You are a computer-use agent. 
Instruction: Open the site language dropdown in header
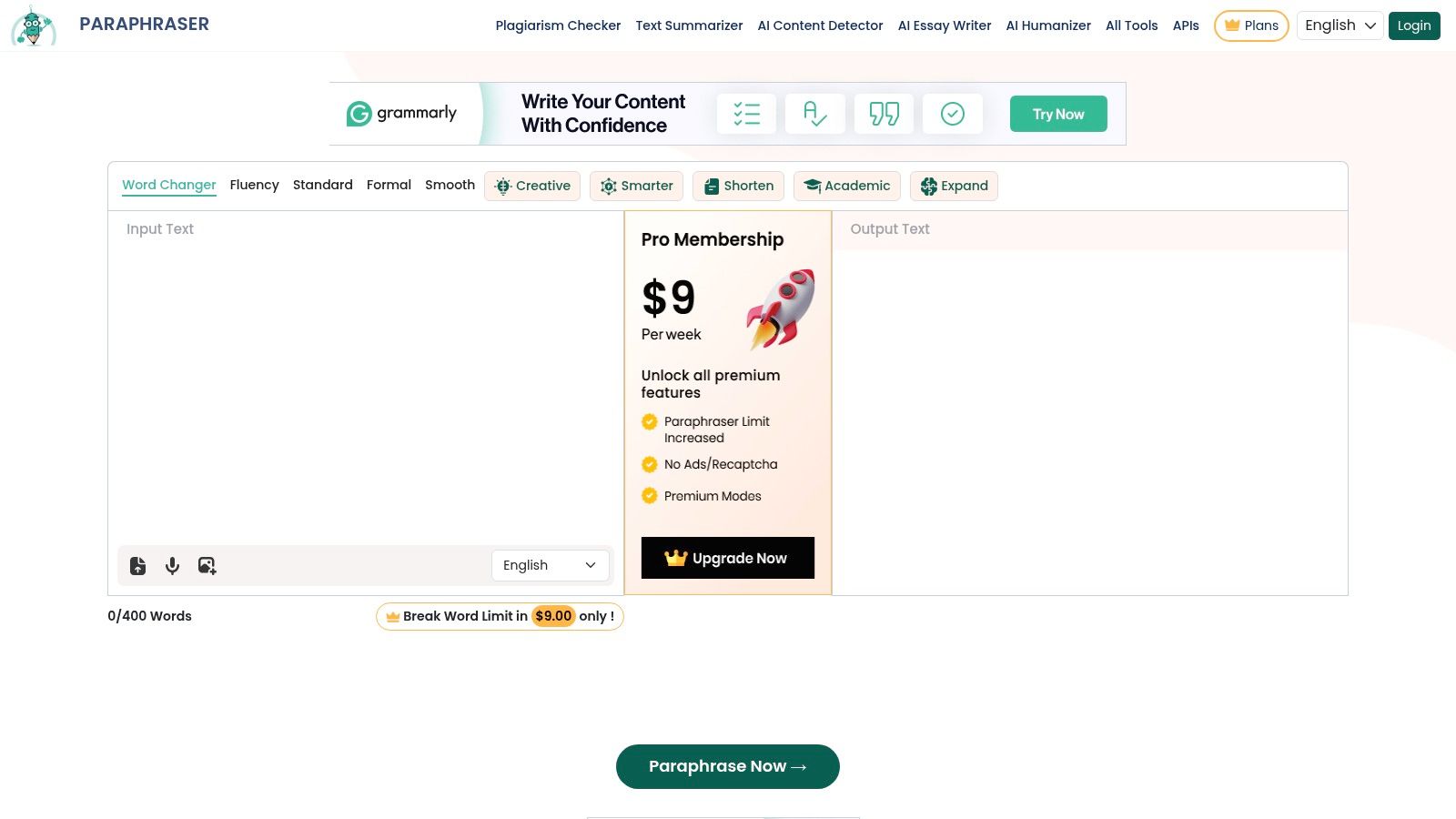tap(1340, 25)
